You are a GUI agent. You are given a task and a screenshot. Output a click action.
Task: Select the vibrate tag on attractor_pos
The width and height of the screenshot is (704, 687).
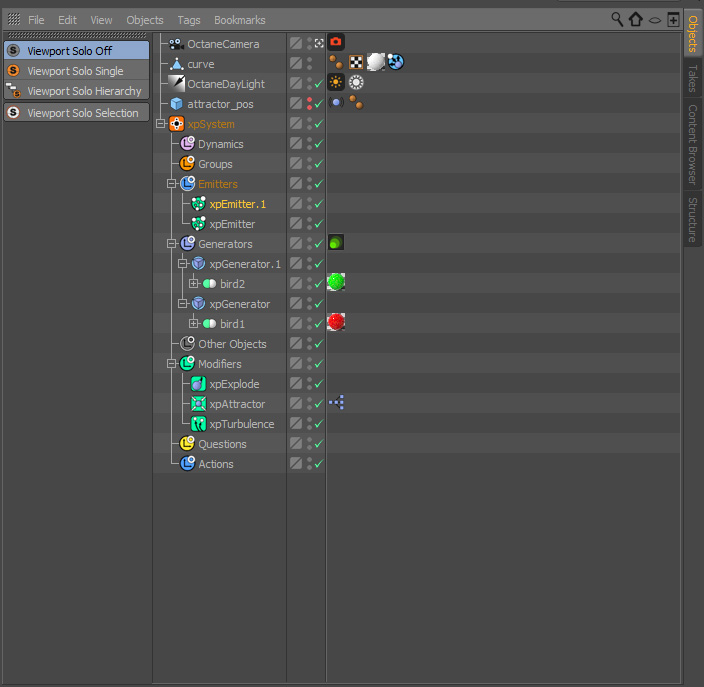pos(336,102)
